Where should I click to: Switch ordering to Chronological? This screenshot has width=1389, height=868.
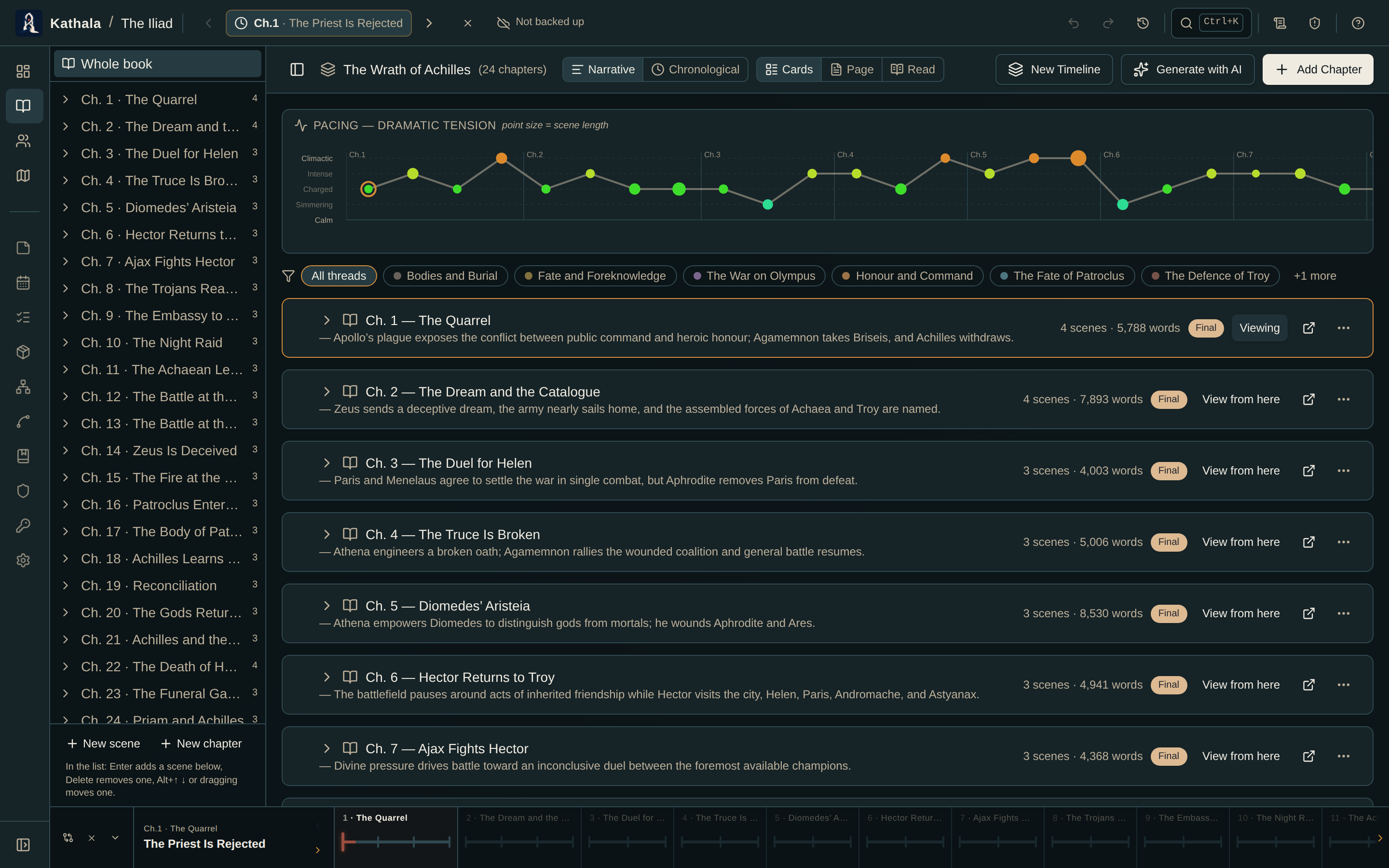[x=695, y=69]
